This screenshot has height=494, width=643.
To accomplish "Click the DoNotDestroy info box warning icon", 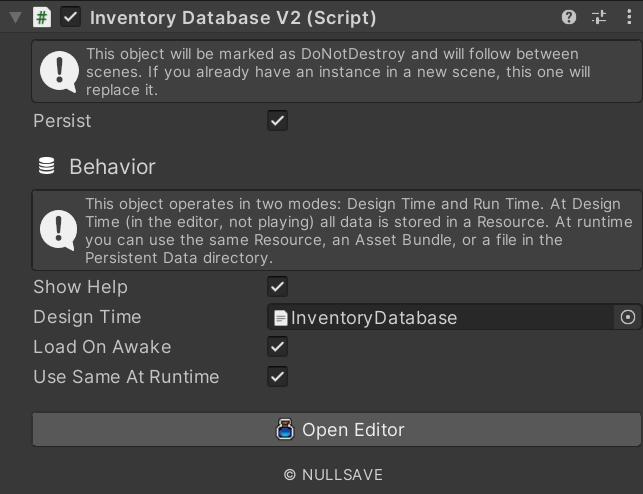I will click(x=58, y=71).
